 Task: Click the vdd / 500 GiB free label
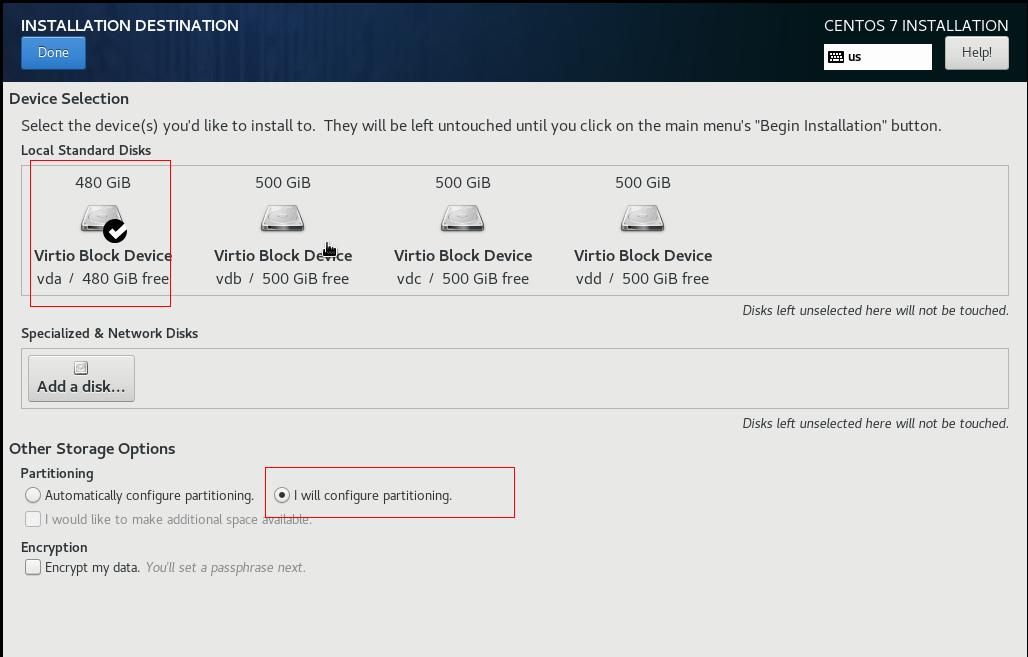[x=642, y=279]
